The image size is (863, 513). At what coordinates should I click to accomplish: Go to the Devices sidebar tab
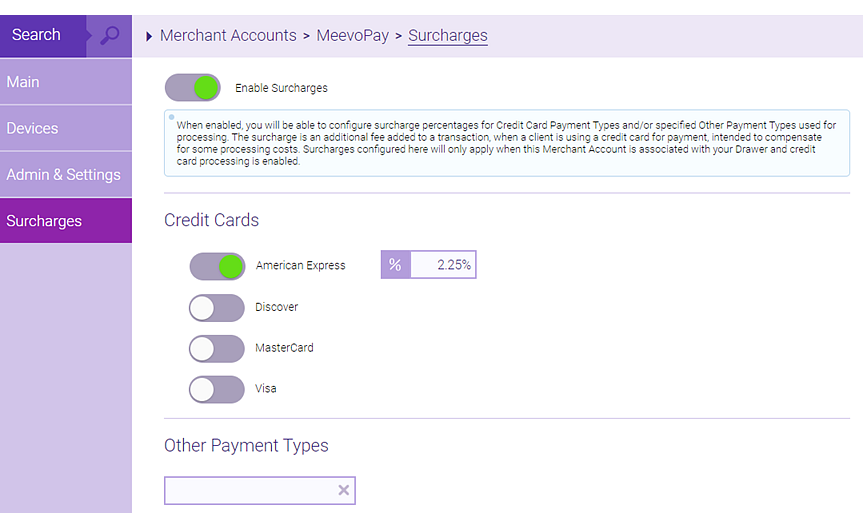65,128
